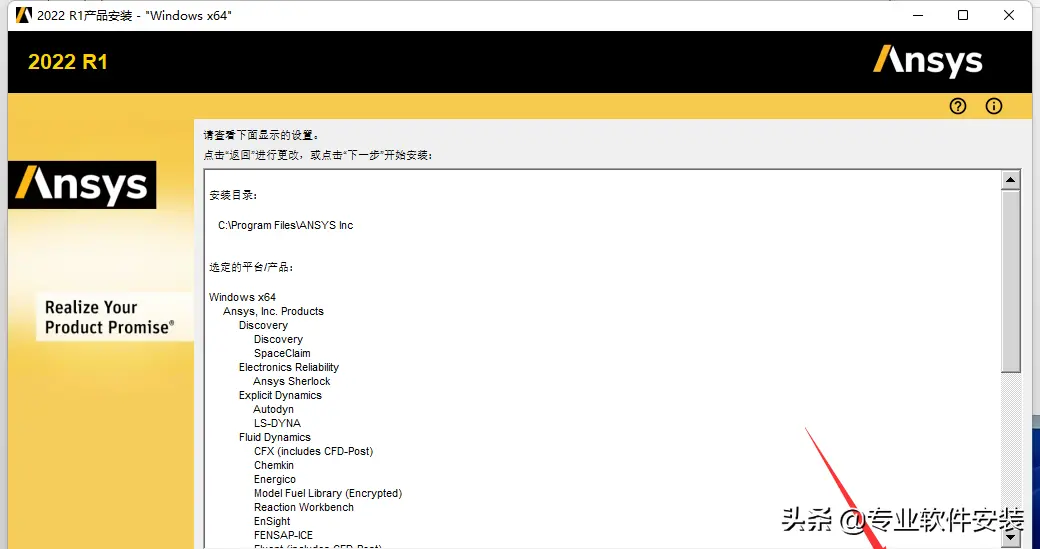
Task: Open the information (i) icon
Action: click(x=994, y=106)
